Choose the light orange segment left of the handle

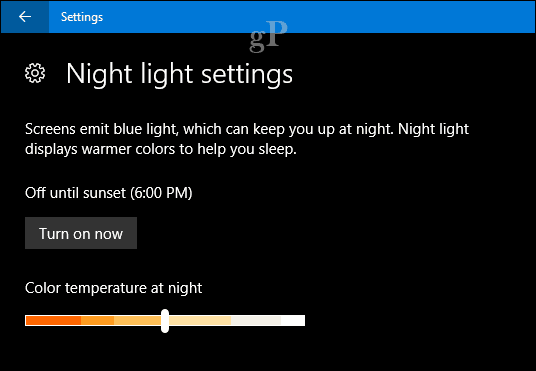click(137, 321)
